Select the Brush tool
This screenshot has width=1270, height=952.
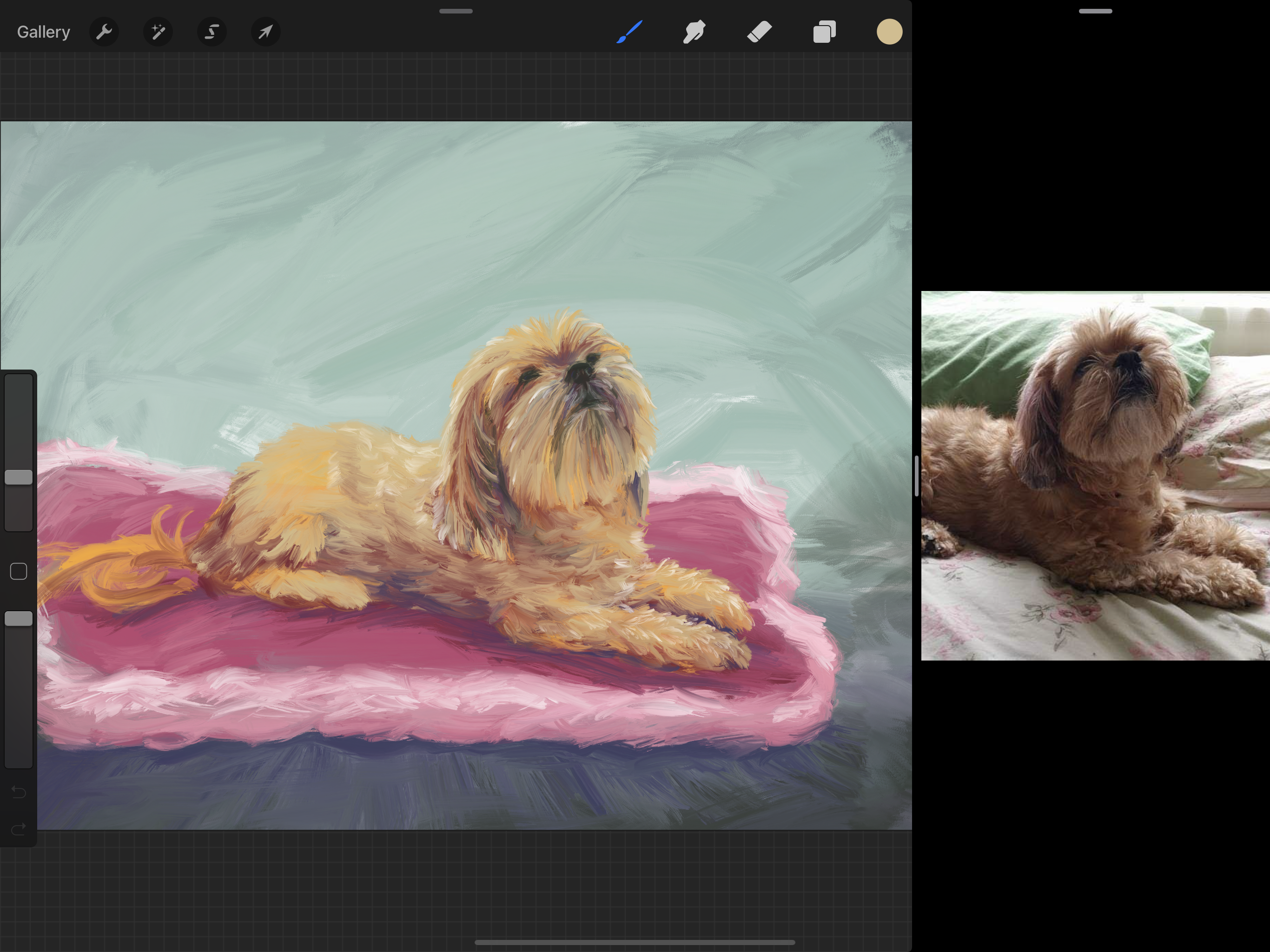629,32
